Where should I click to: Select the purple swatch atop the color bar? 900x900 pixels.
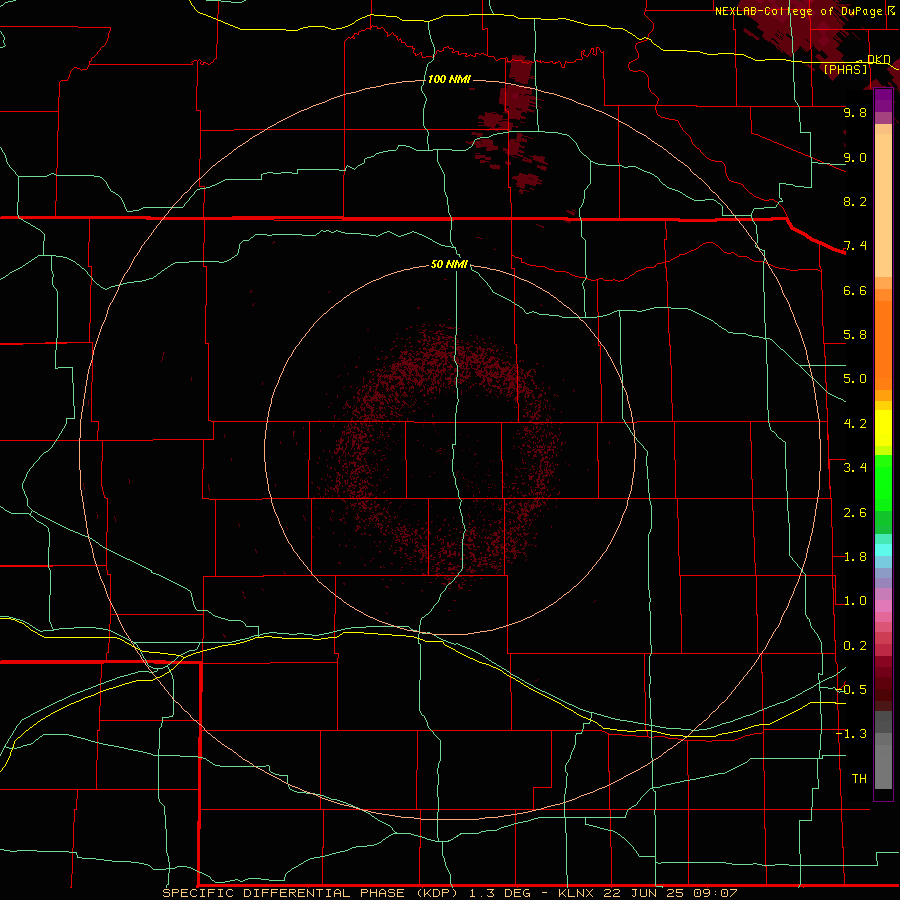point(883,100)
